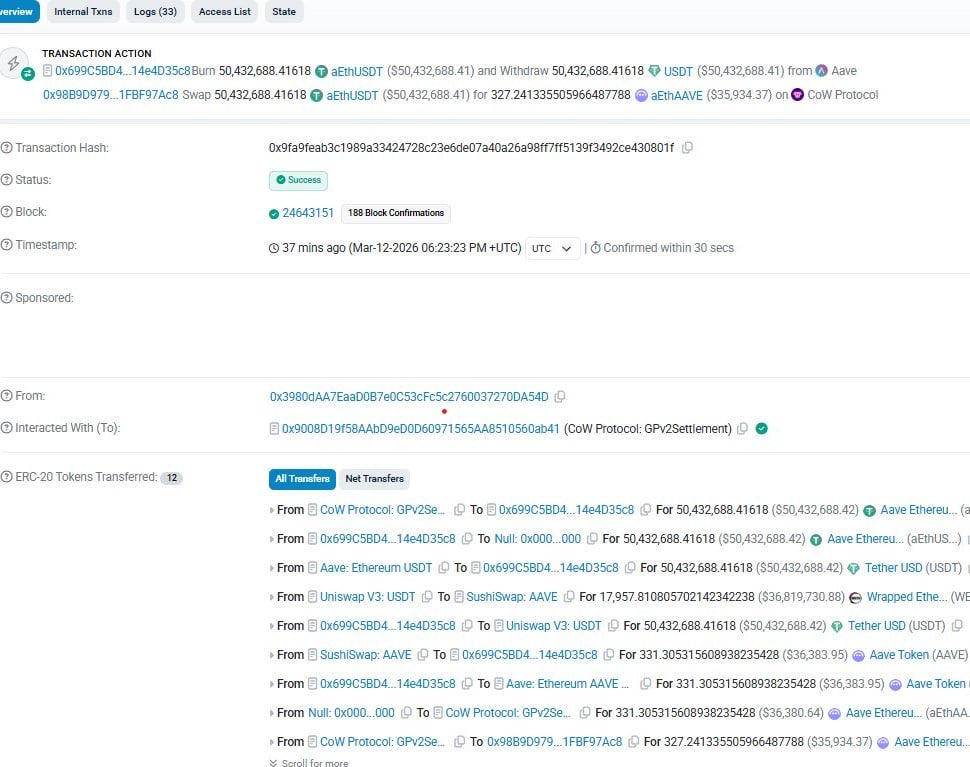Screen dimensions: 970x767
Task: Copy the From address 0x3980dAA7...
Action: (560, 396)
